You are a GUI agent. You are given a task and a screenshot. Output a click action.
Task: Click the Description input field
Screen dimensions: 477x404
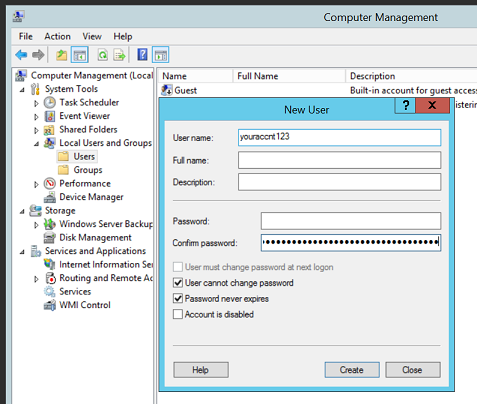pos(339,182)
